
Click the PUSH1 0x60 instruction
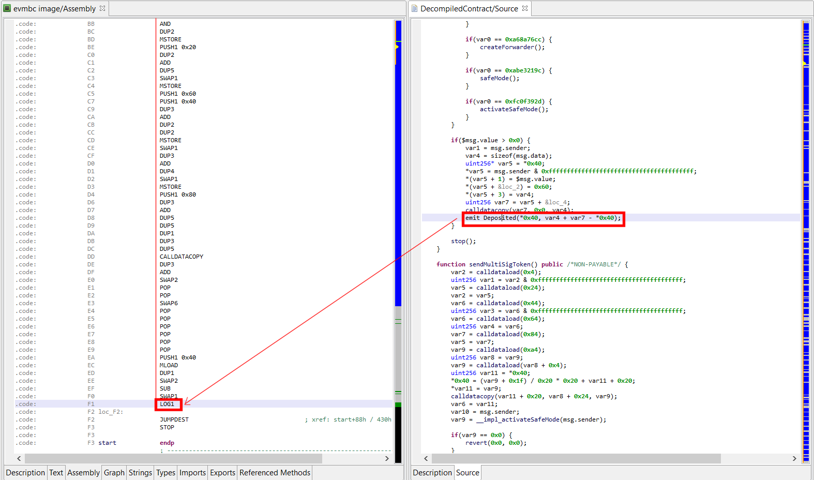tap(178, 94)
